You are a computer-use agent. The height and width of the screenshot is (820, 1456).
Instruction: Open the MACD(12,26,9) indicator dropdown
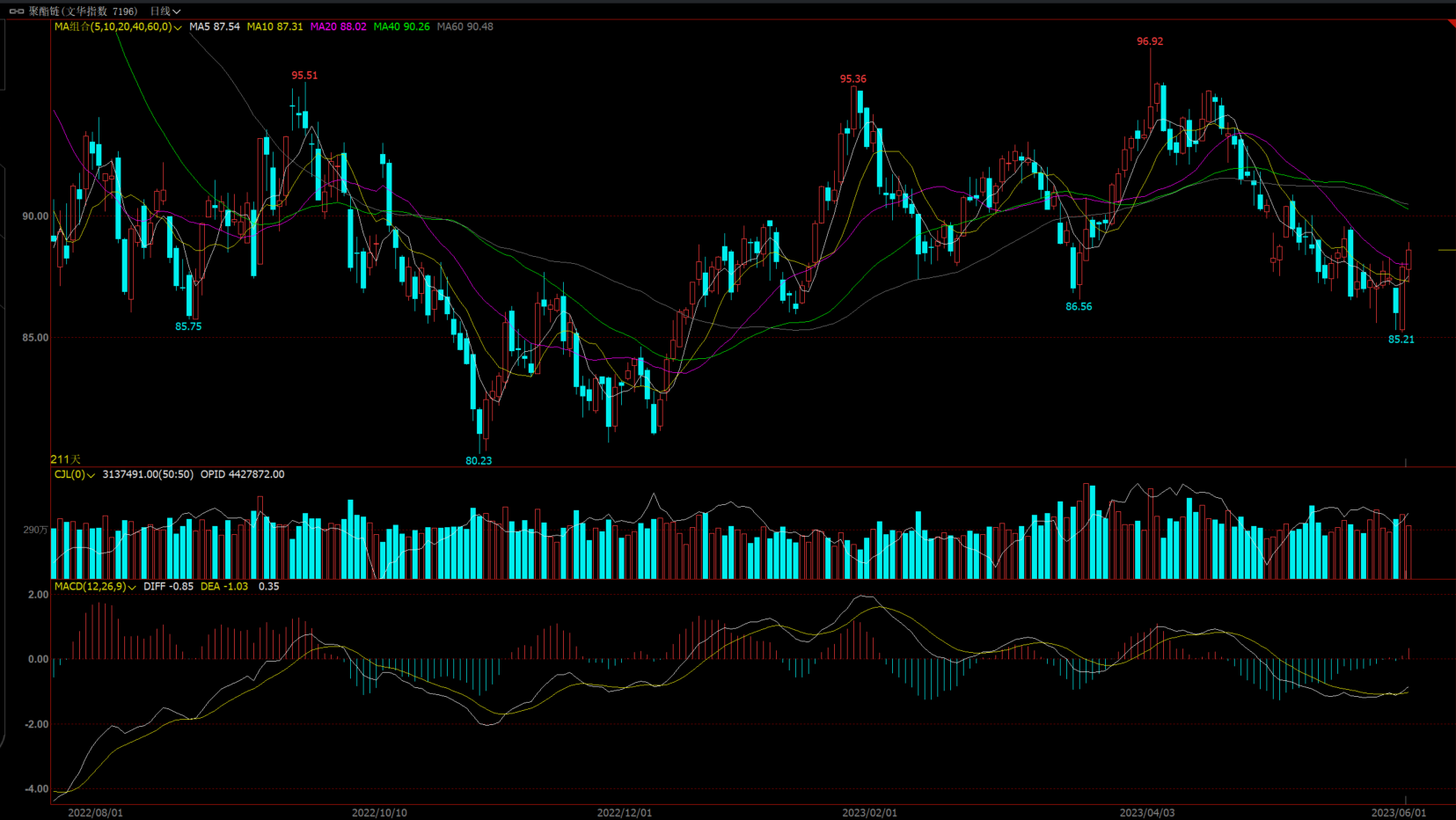coord(95,587)
